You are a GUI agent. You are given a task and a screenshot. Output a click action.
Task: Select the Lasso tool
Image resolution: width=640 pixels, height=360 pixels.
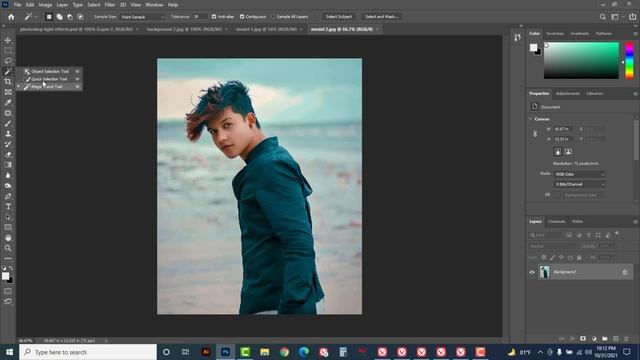pyautogui.click(x=8, y=60)
